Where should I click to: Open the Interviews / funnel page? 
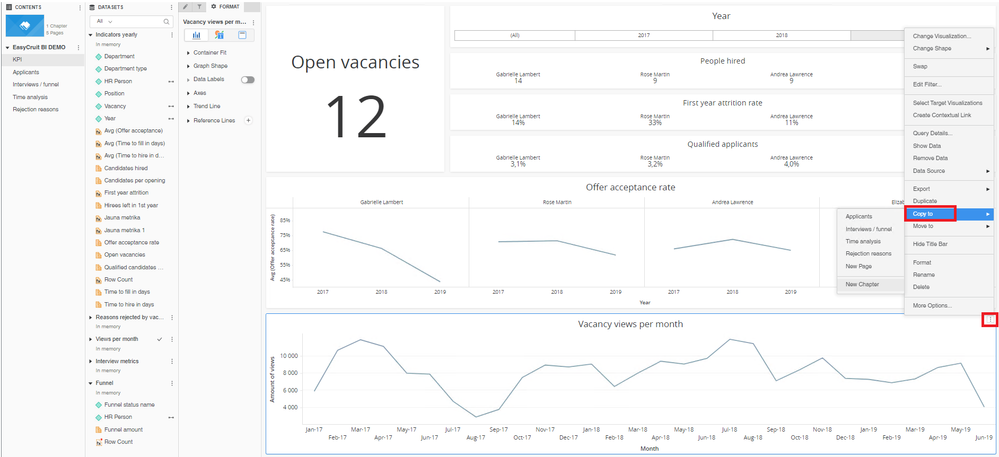pyautogui.click(x=35, y=85)
